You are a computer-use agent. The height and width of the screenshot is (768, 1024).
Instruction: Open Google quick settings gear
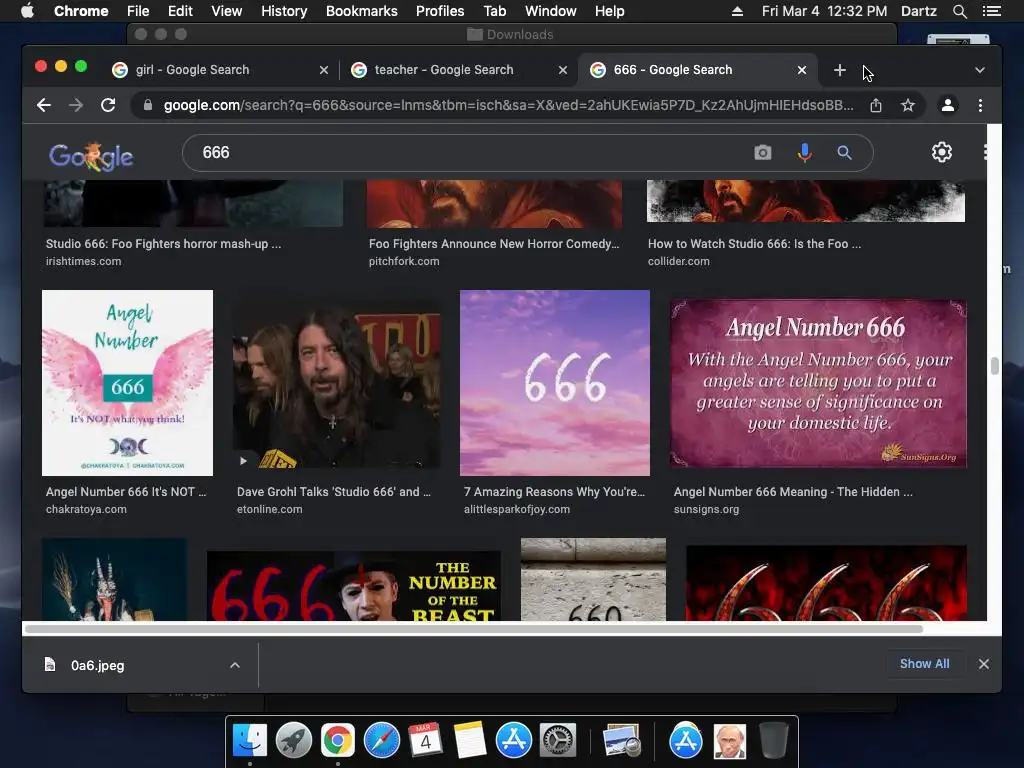(x=941, y=152)
